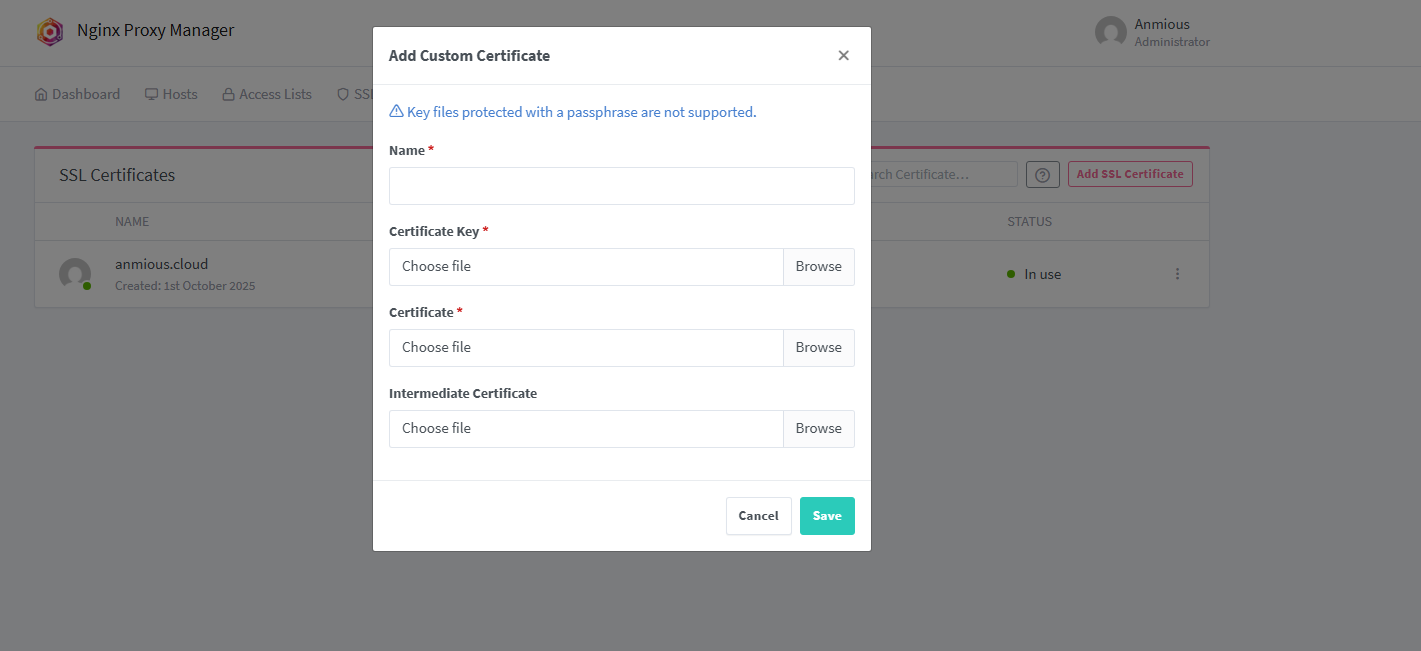Click the passphrase warning triangle icon

pos(396,111)
